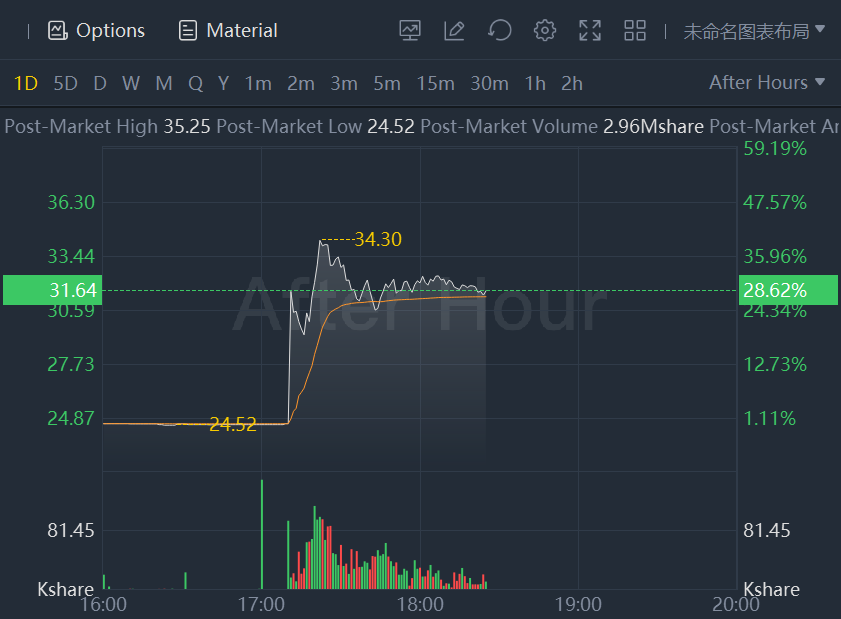Switch to the 5D timeframe tab
The image size is (841, 619).
pyautogui.click(x=65, y=84)
